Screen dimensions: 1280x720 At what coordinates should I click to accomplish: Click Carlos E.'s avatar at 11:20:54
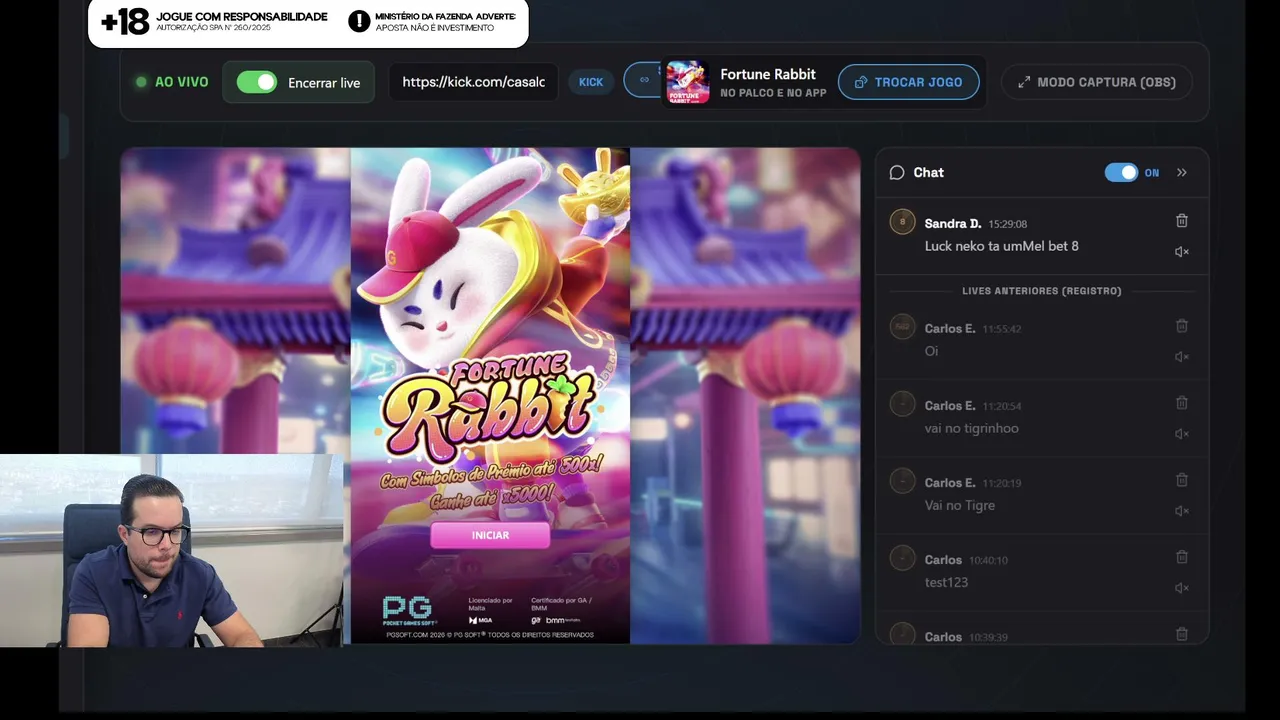(x=902, y=404)
